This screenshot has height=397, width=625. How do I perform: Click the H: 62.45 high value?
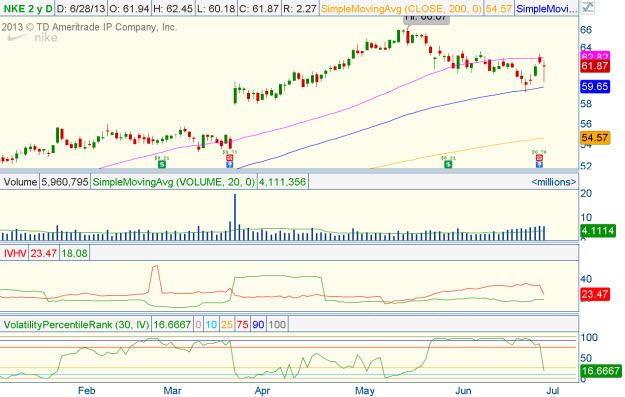pos(174,8)
